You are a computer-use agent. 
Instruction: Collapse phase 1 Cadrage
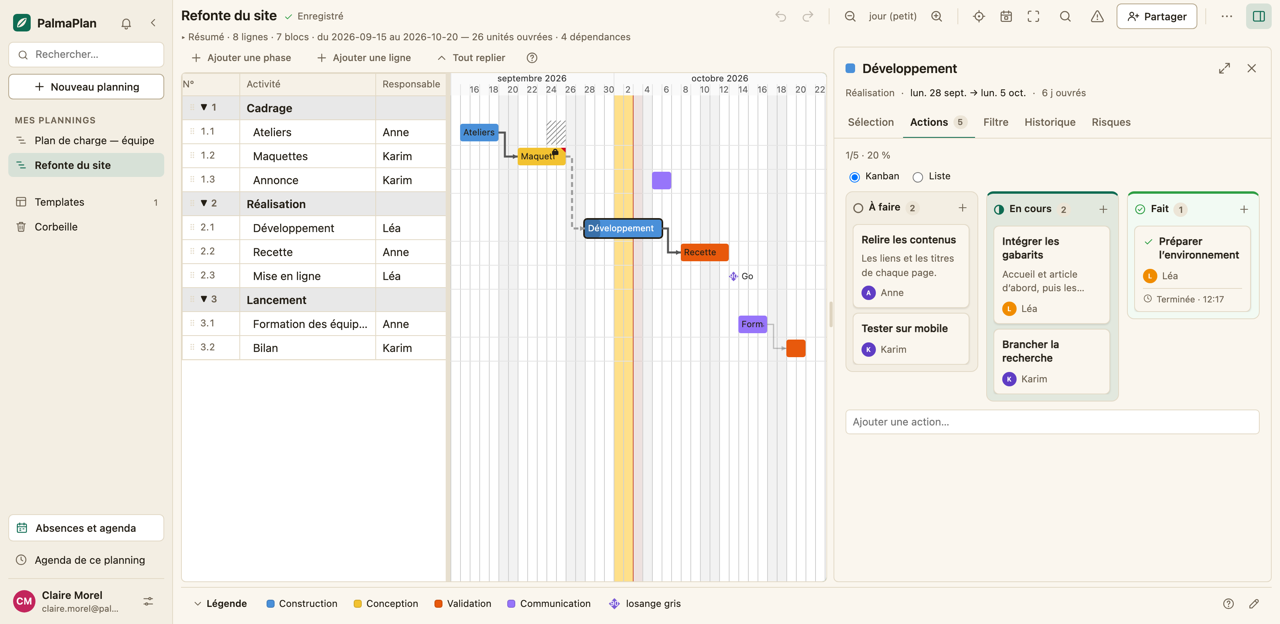pyautogui.click(x=204, y=107)
